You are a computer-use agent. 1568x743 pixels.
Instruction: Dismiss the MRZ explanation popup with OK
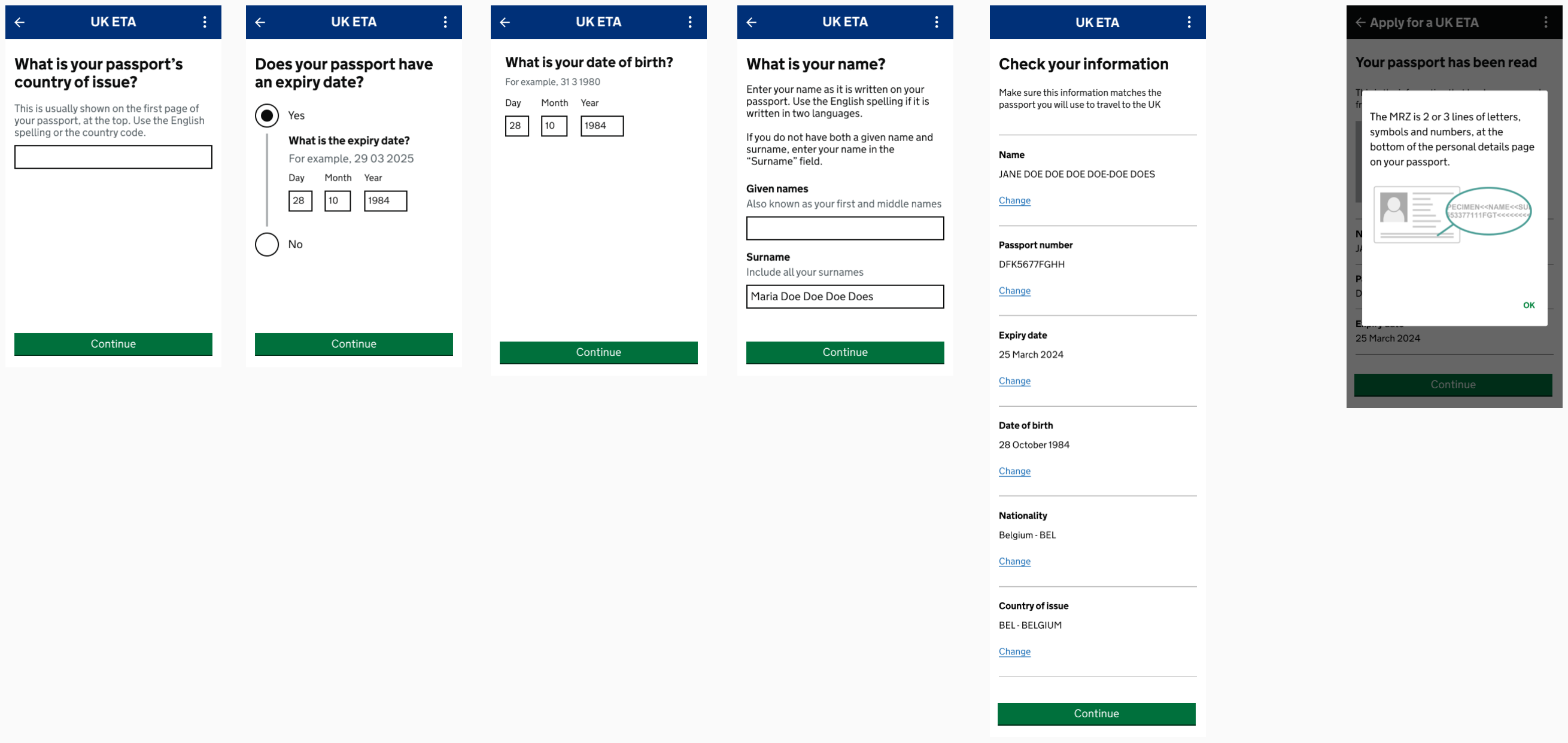coord(1529,305)
